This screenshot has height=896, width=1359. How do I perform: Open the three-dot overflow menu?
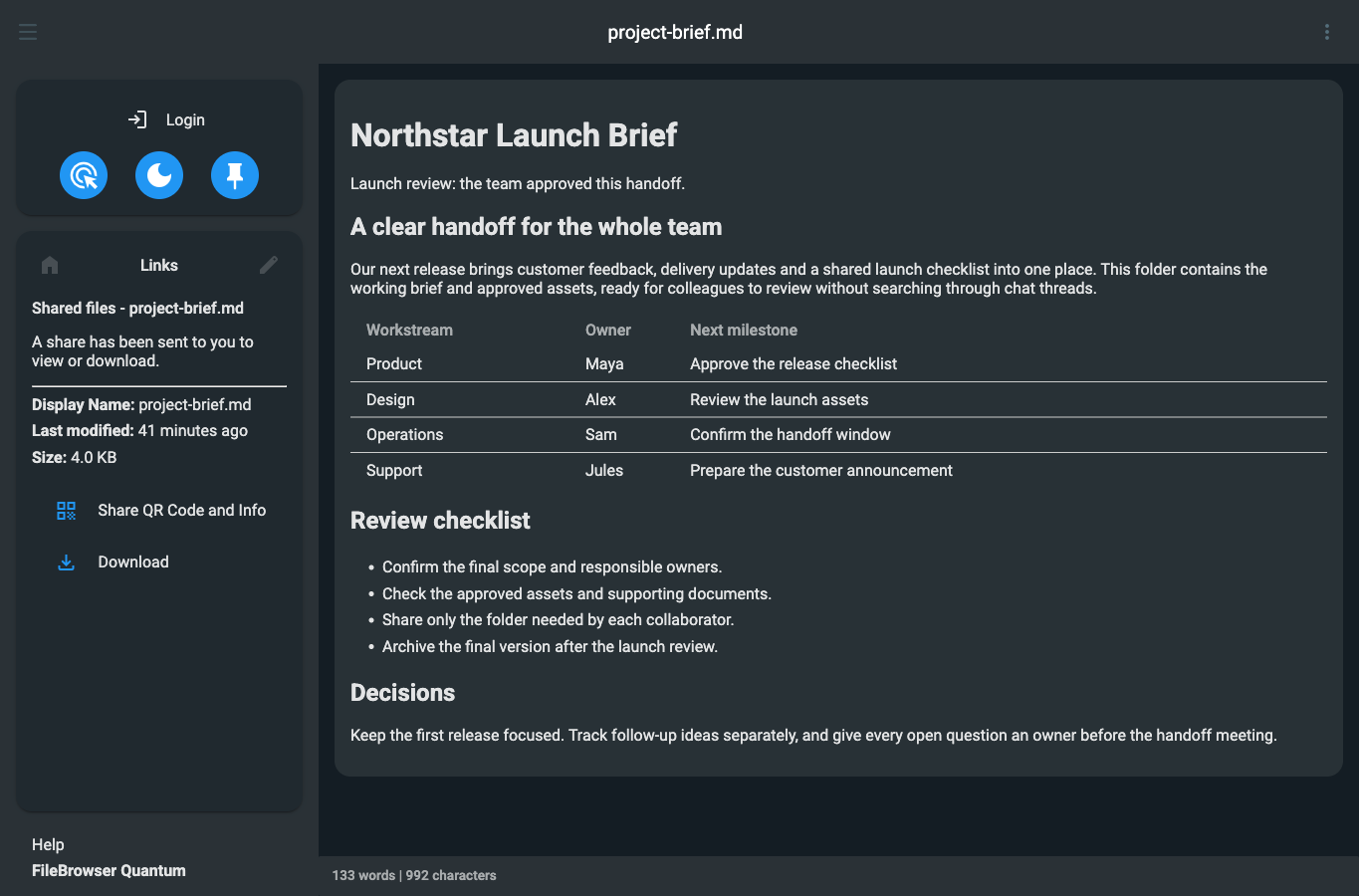point(1327,32)
